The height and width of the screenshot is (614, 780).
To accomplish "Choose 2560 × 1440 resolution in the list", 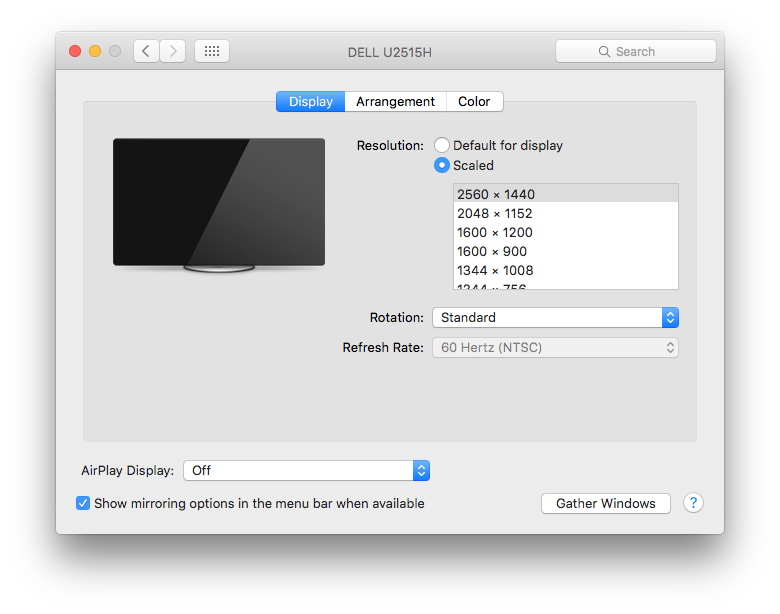I will [566, 194].
